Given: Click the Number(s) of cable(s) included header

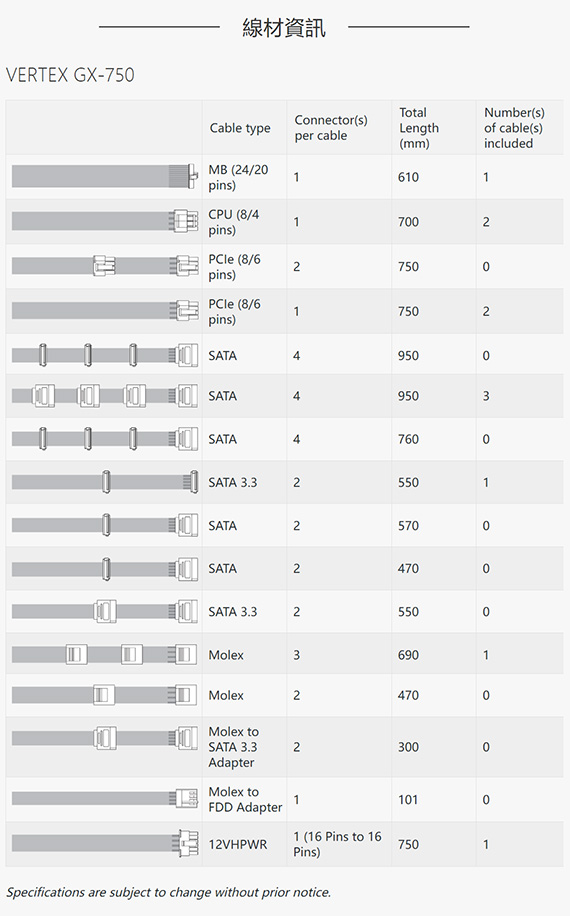Looking at the screenshot, I should [x=514, y=127].
